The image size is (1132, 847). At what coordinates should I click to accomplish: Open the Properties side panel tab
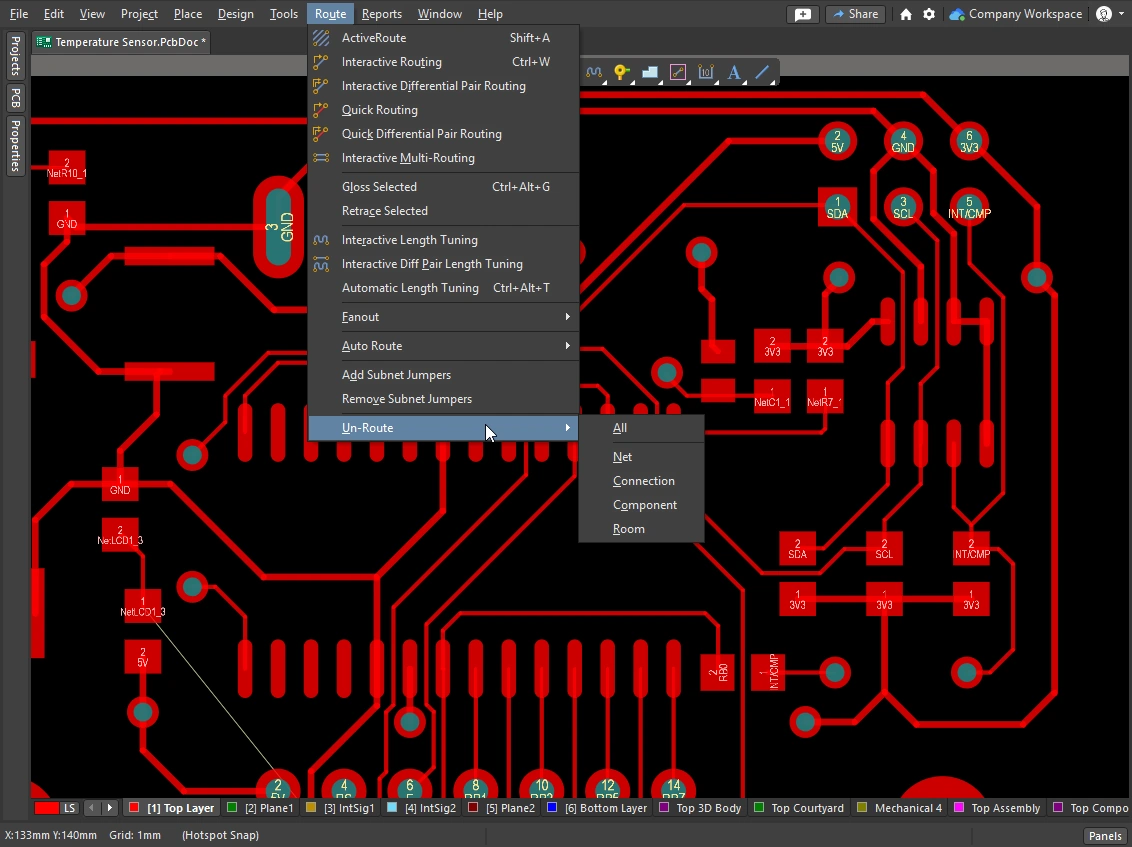pyautogui.click(x=15, y=145)
